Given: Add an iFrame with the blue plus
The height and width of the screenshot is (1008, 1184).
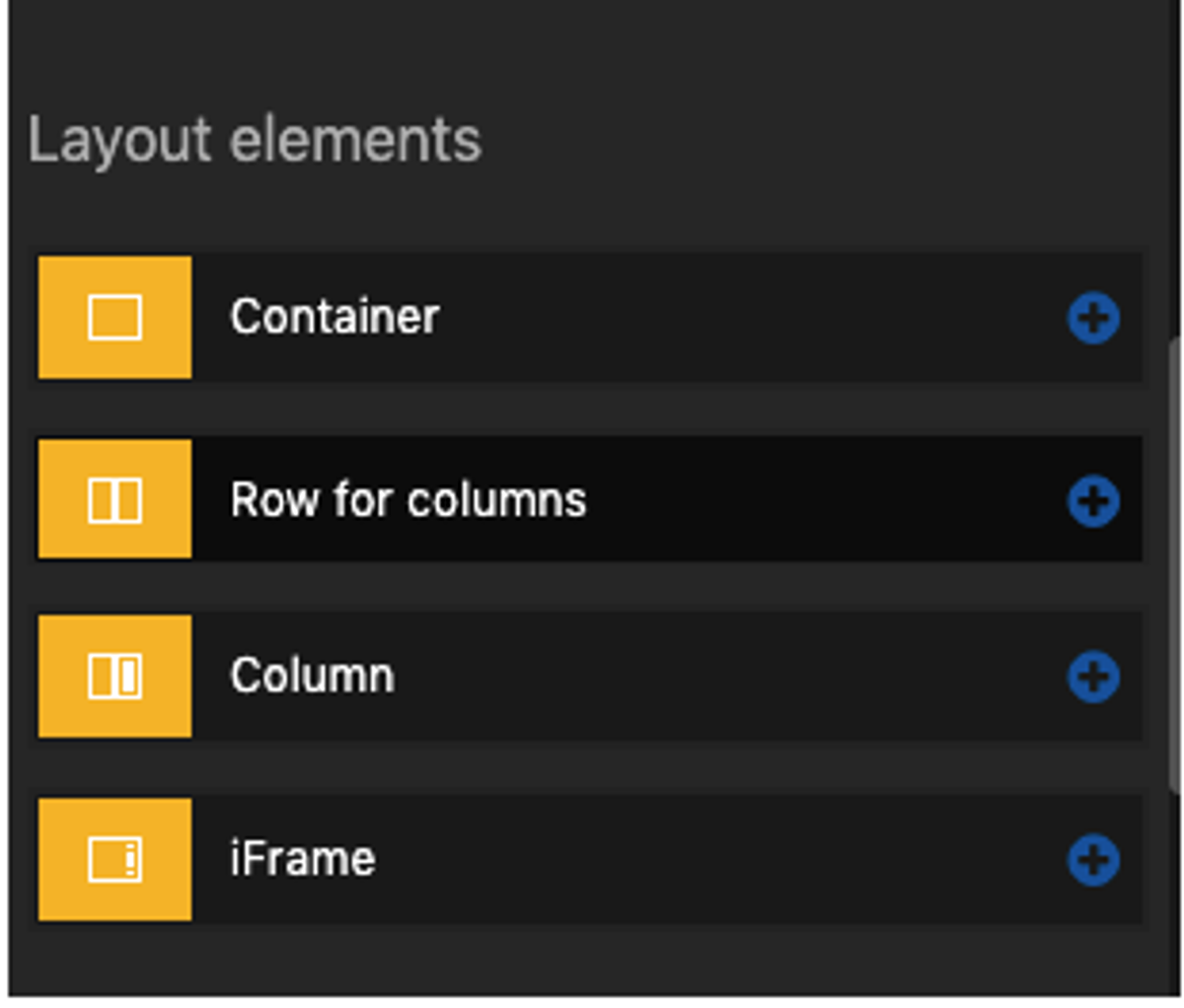Looking at the screenshot, I should (1093, 860).
